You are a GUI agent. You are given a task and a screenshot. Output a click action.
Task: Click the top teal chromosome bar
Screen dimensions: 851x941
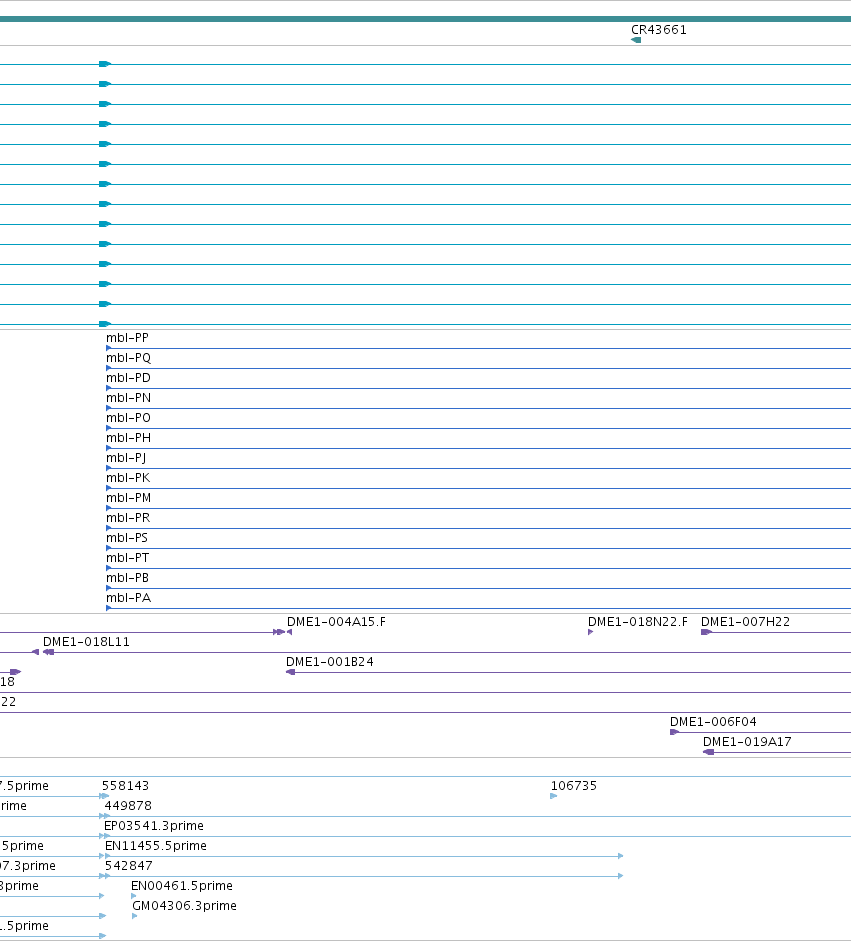coord(426,19)
